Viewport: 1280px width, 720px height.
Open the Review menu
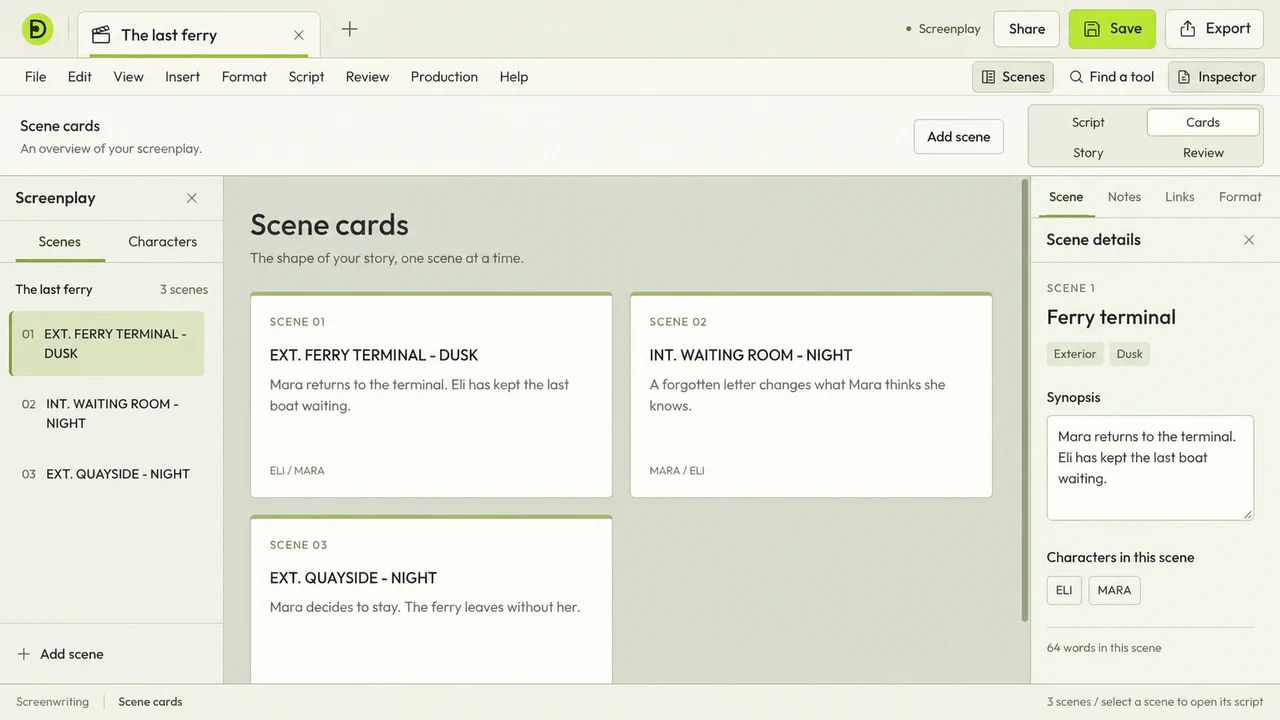pyautogui.click(x=367, y=77)
